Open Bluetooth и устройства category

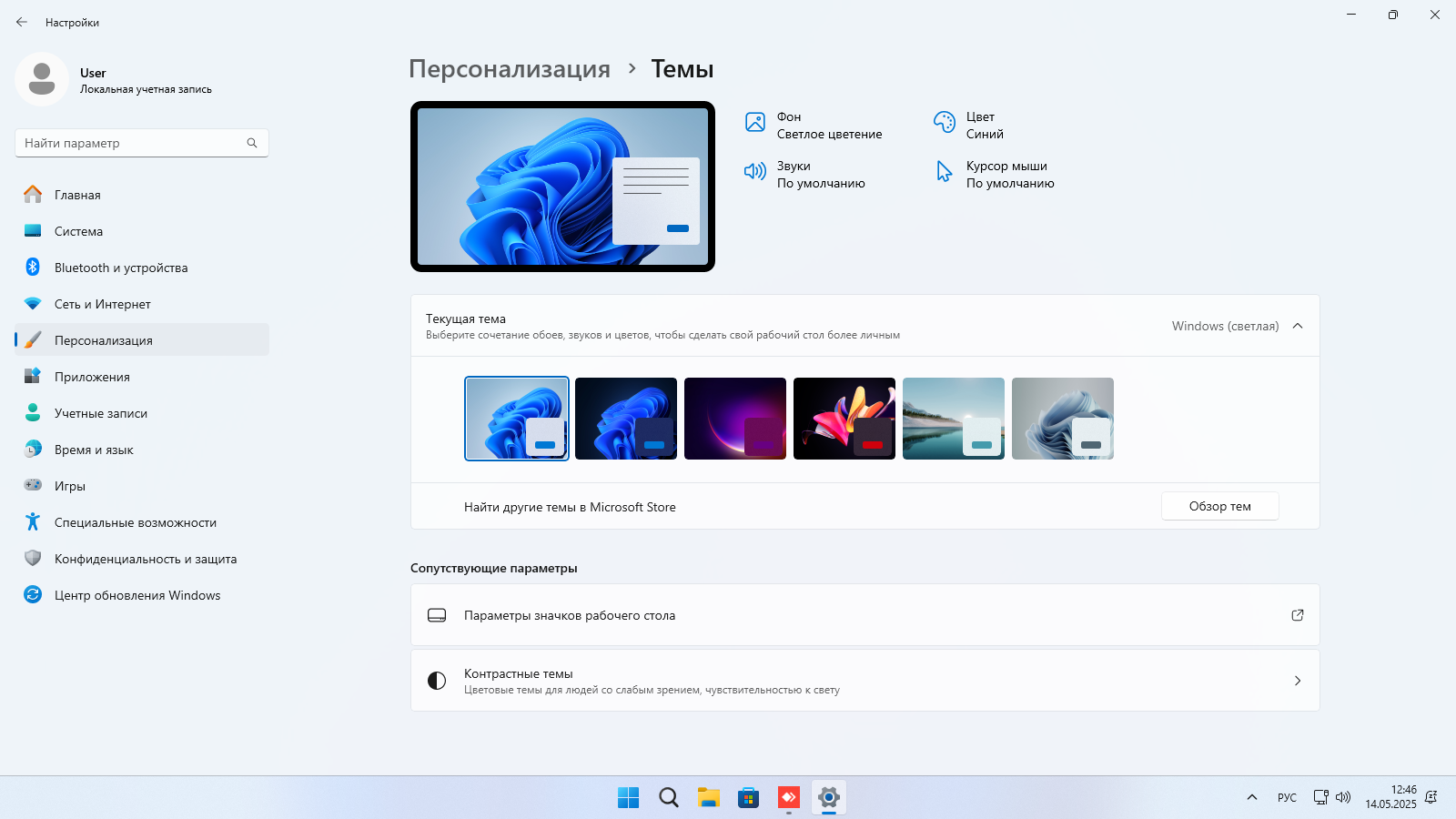point(142,268)
